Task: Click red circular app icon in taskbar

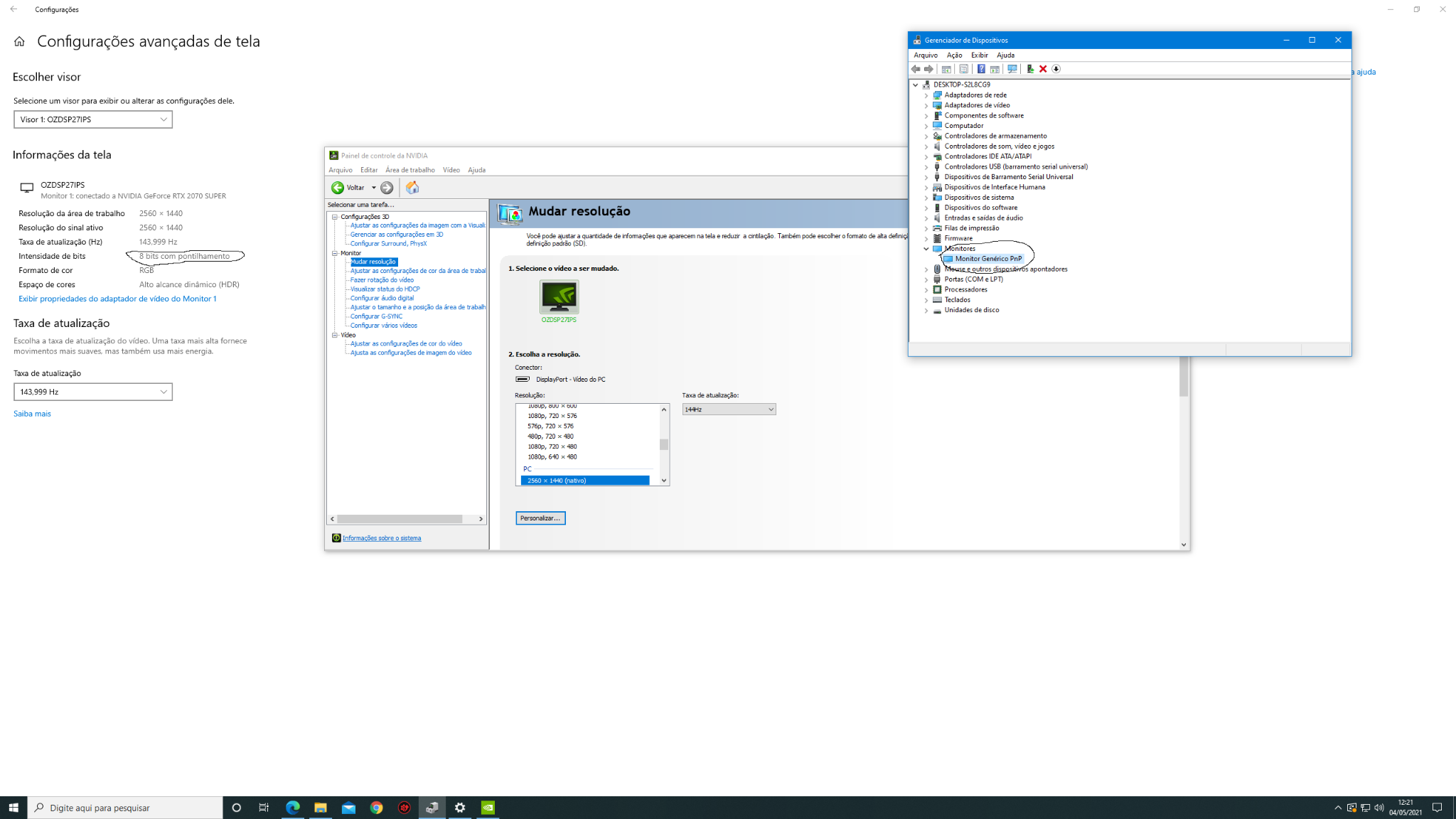Action: tap(405, 808)
